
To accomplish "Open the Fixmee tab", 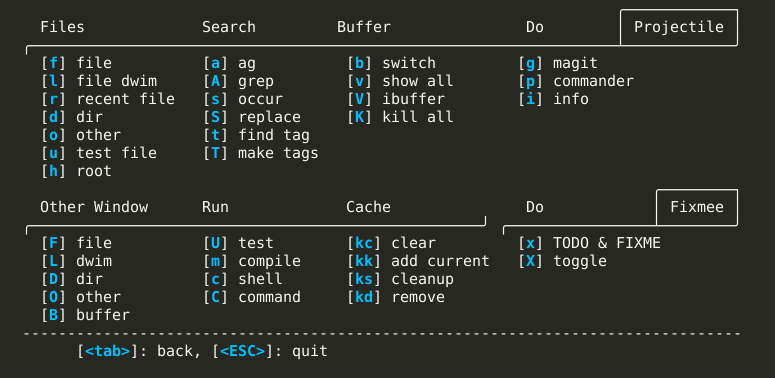I will [697, 207].
